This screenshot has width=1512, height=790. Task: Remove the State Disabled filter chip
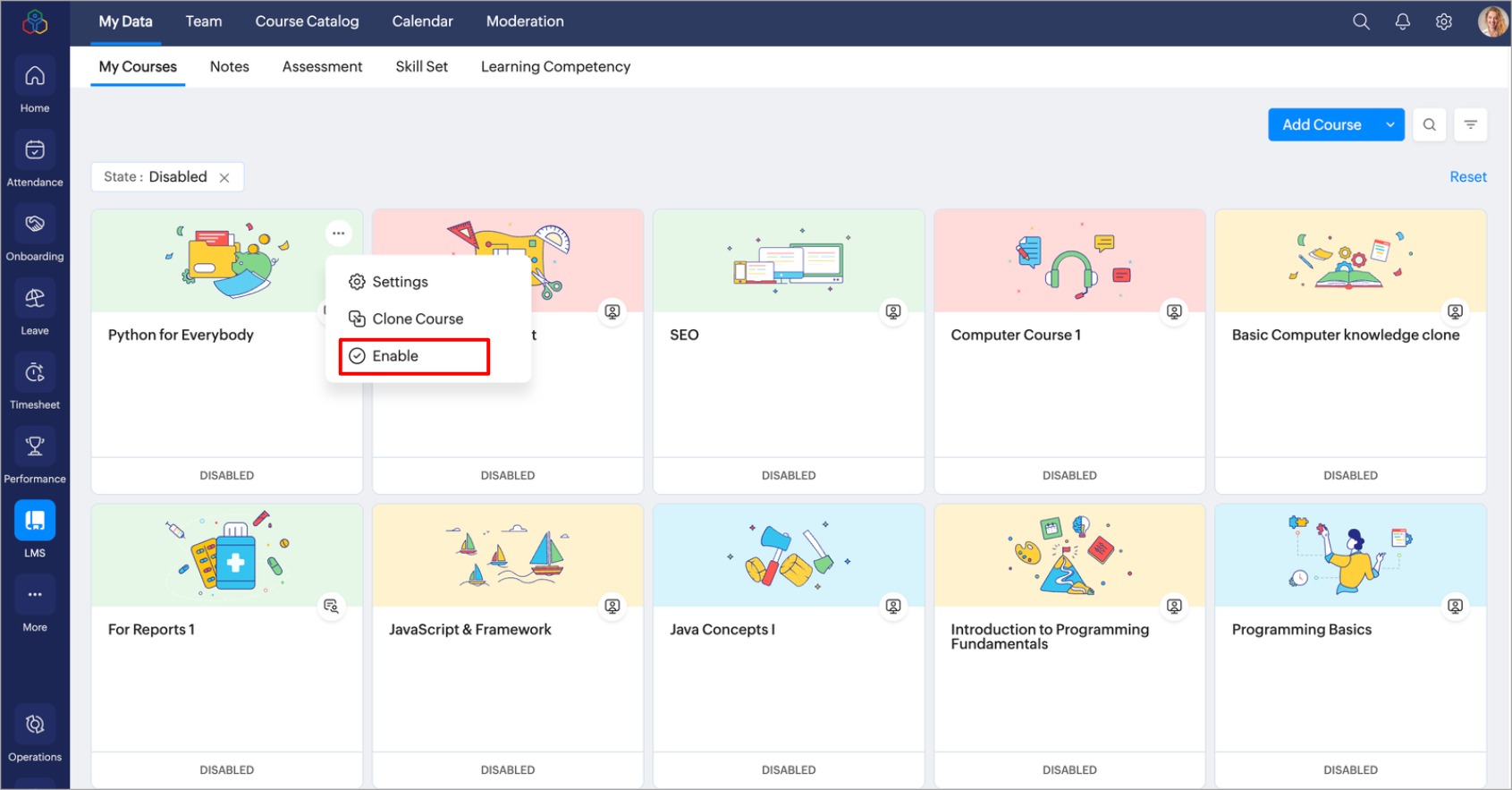point(224,178)
